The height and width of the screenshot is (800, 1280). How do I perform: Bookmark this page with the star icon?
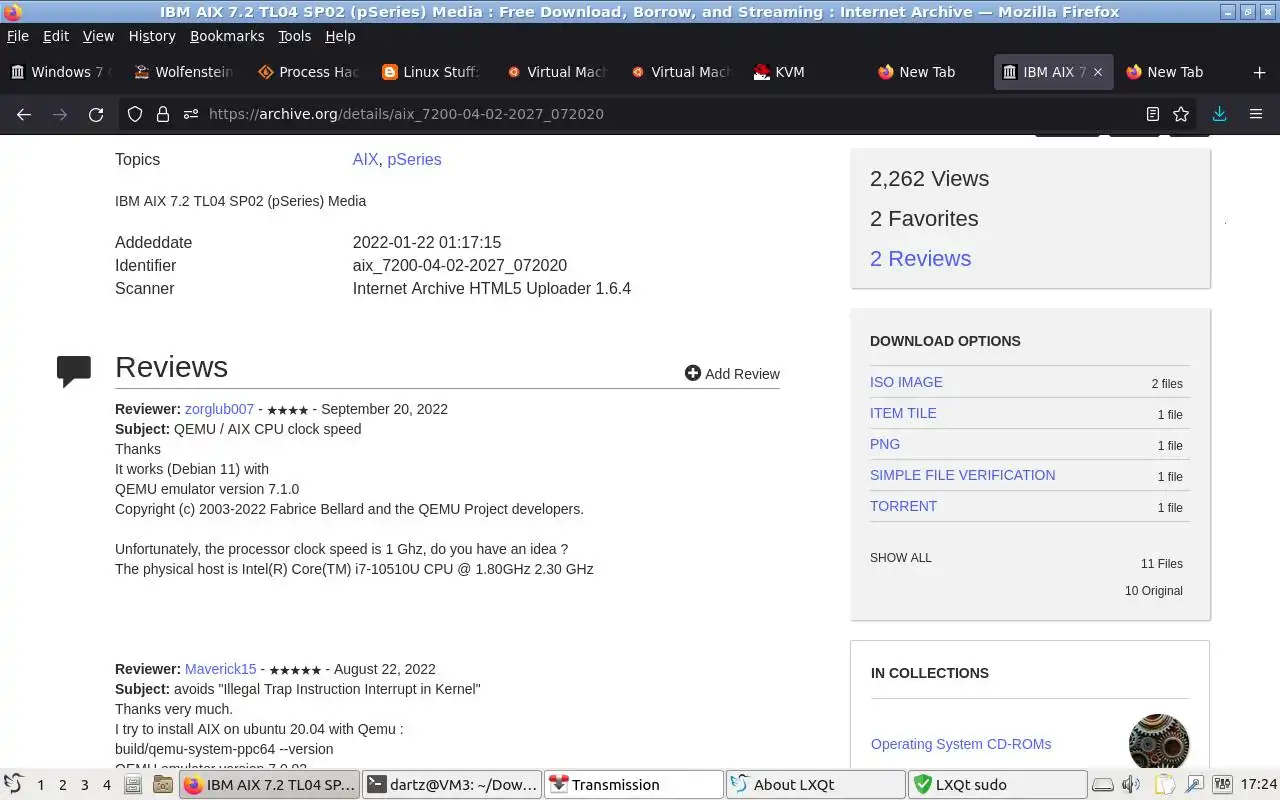[1181, 114]
